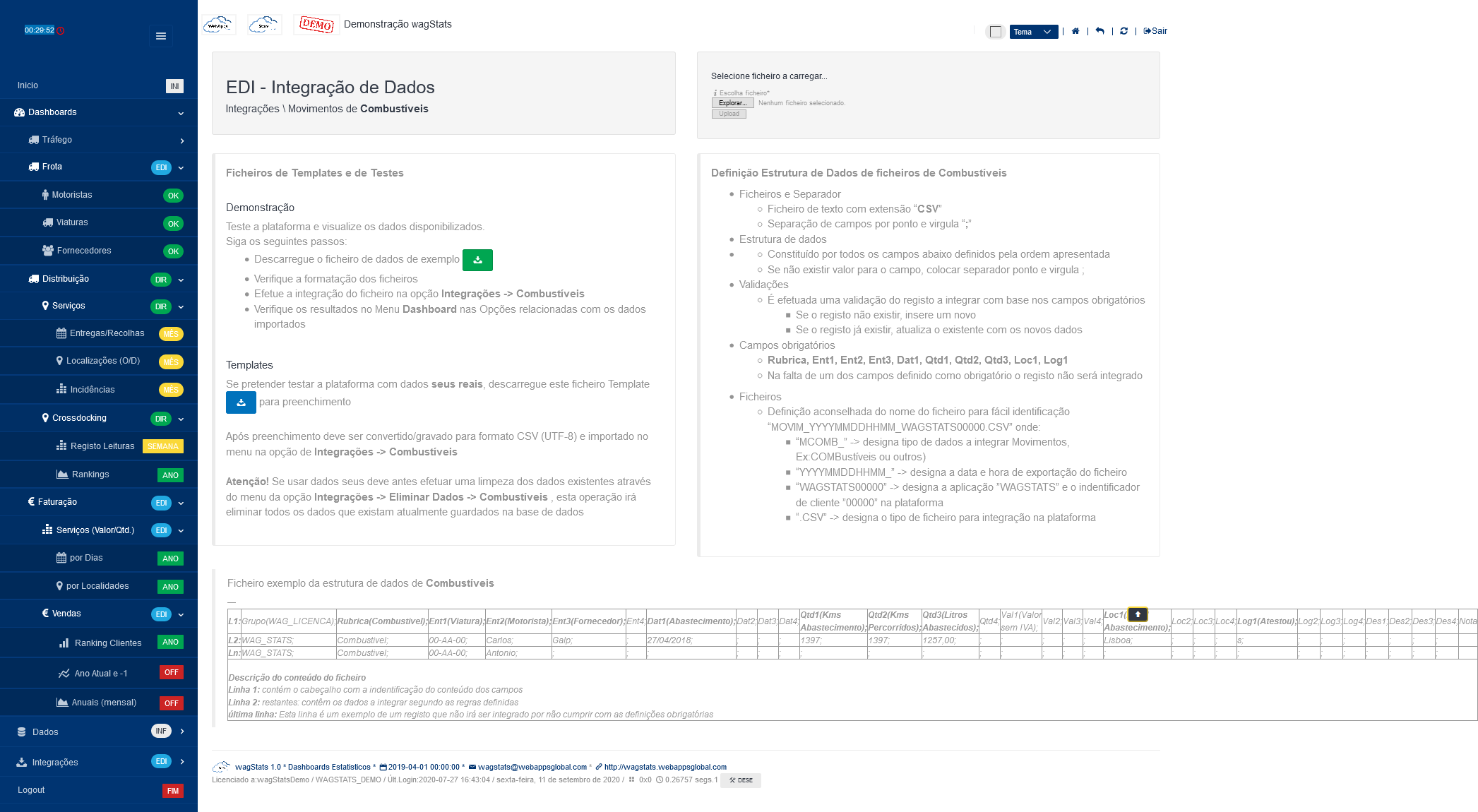Open the Tema theme dropdown
The height and width of the screenshot is (812, 1478).
click(x=1033, y=32)
